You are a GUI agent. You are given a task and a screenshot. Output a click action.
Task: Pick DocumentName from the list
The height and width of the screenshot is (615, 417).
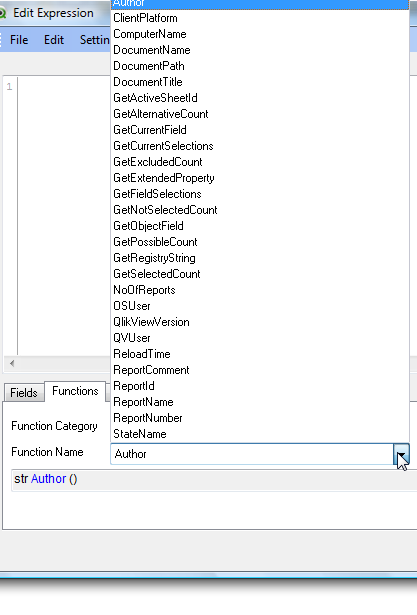[x=260, y=50]
